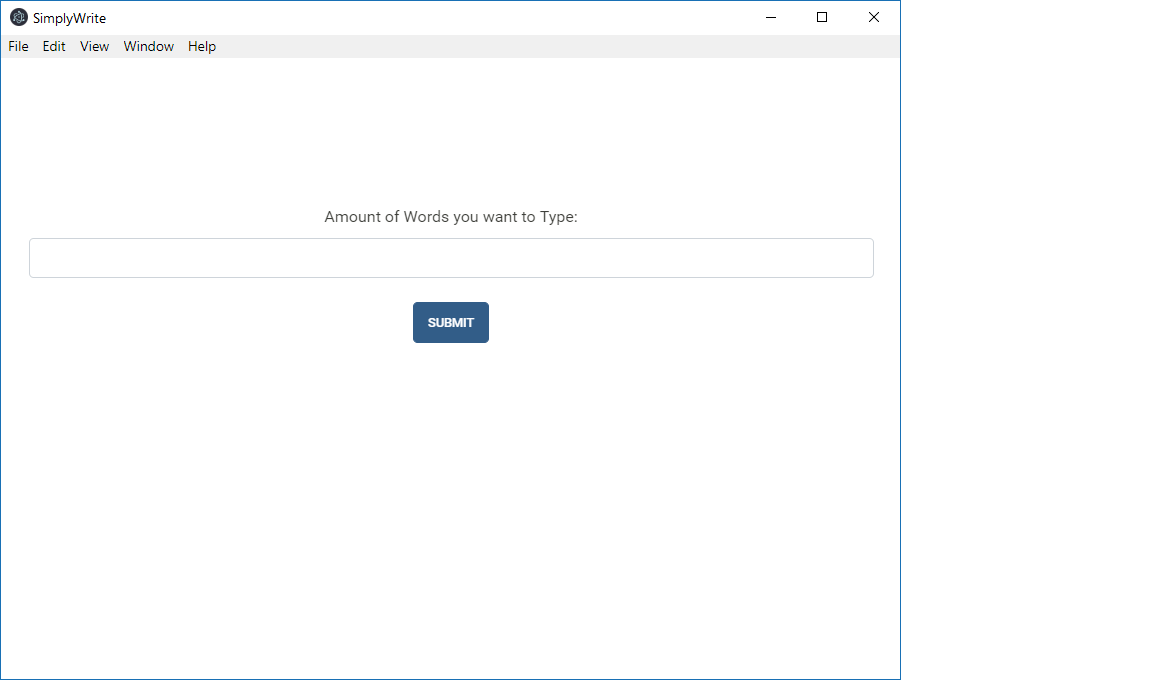The image size is (1152, 680).
Task: Open the Edit menu
Action: coord(54,46)
